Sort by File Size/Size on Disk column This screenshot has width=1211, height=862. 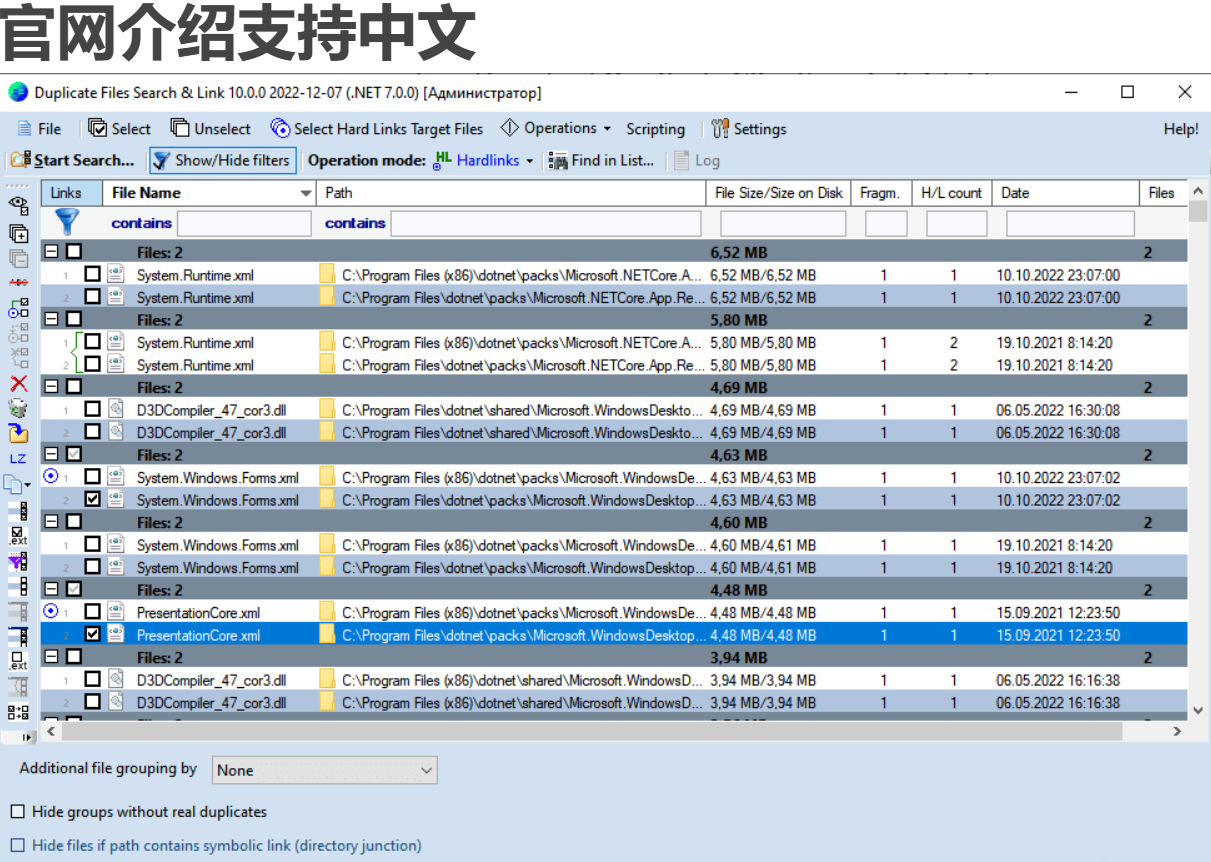pos(779,193)
